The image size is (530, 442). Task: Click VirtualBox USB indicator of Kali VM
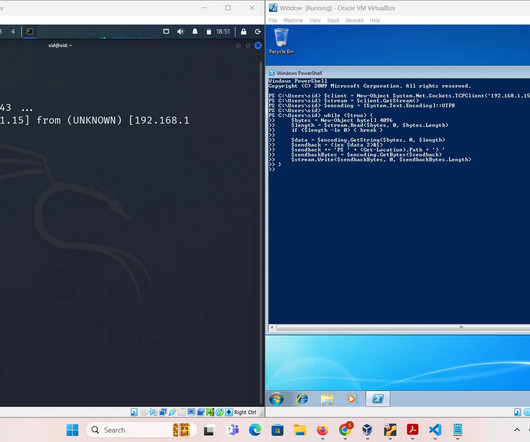coord(172,412)
